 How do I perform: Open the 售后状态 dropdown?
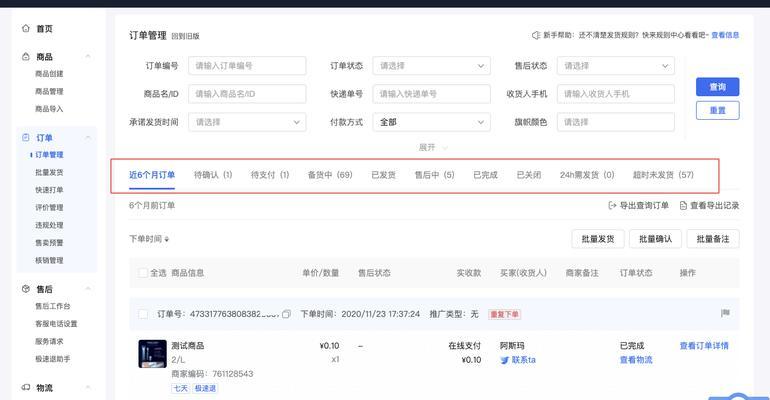click(615, 66)
